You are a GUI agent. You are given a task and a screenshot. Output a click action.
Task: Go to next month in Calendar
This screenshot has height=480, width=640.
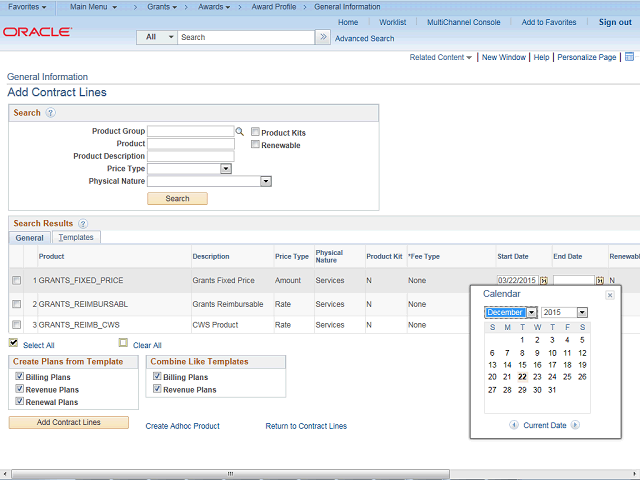pos(576,425)
